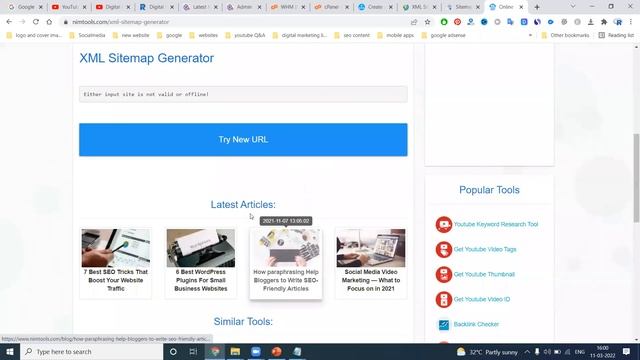Open the 7 Best SEO Tricks article title
The width and height of the screenshot is (640, 360).
pos(116,280)
